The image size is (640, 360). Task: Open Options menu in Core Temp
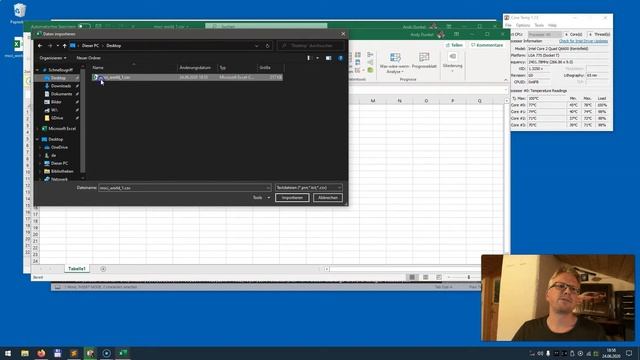coord(523,25)
